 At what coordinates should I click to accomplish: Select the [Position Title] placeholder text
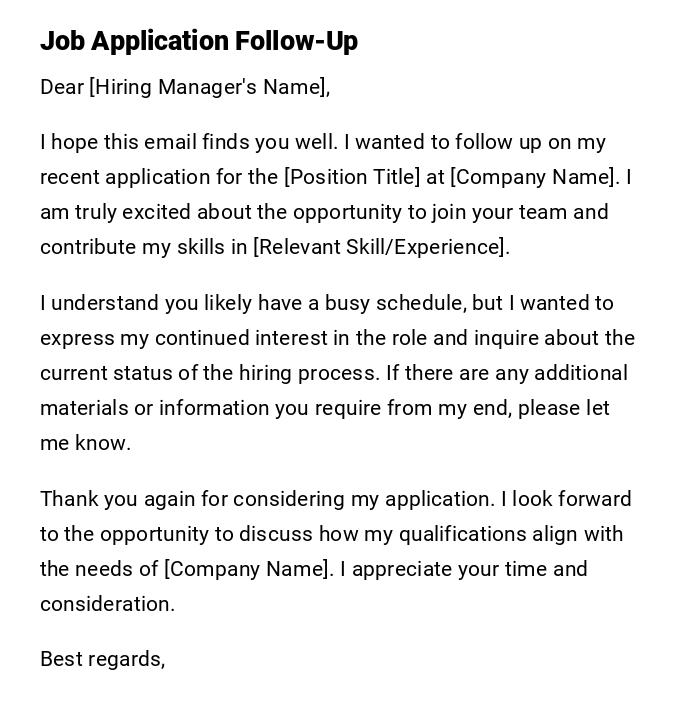[352, 177]
